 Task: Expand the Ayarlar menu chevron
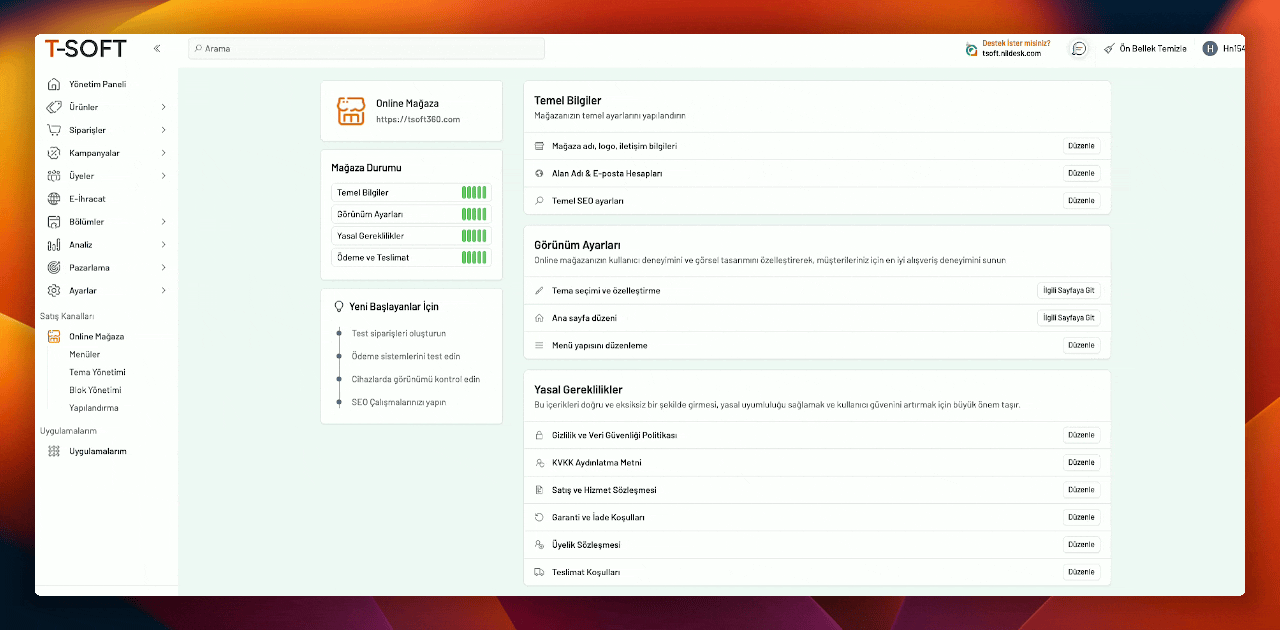163,291
